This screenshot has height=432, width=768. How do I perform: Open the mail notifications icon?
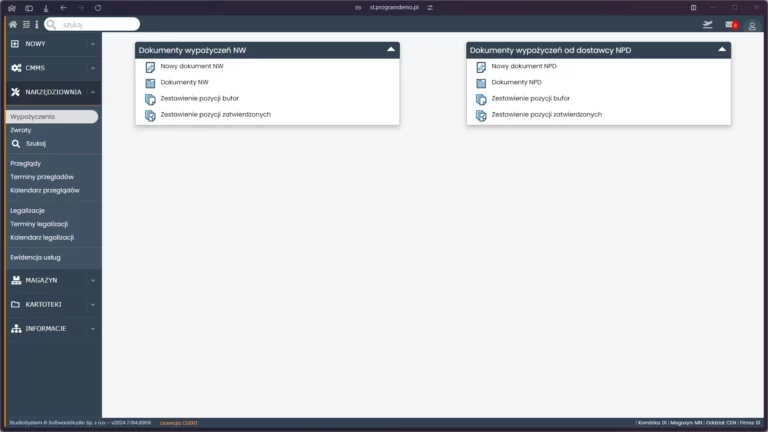pyautogui.click(x=732, y=25)
